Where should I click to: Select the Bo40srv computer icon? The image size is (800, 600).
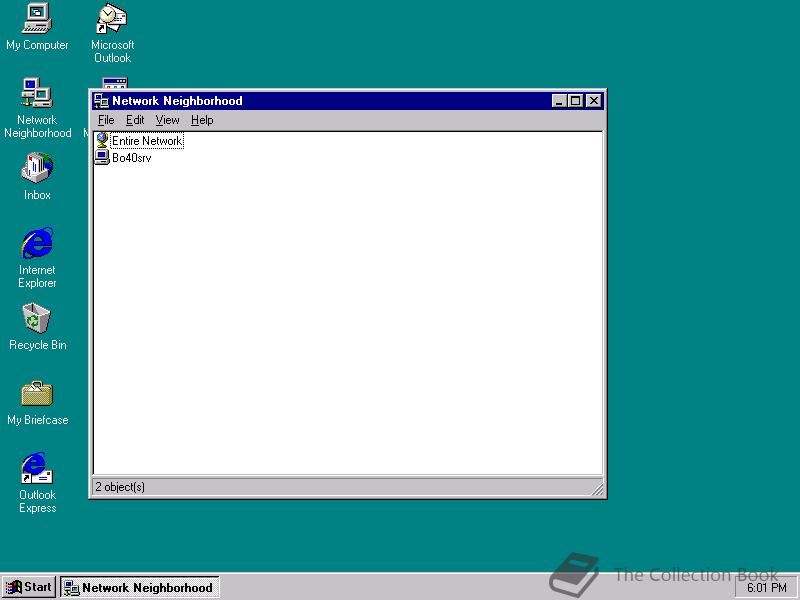pyautogui.click(x=102, y=157)
